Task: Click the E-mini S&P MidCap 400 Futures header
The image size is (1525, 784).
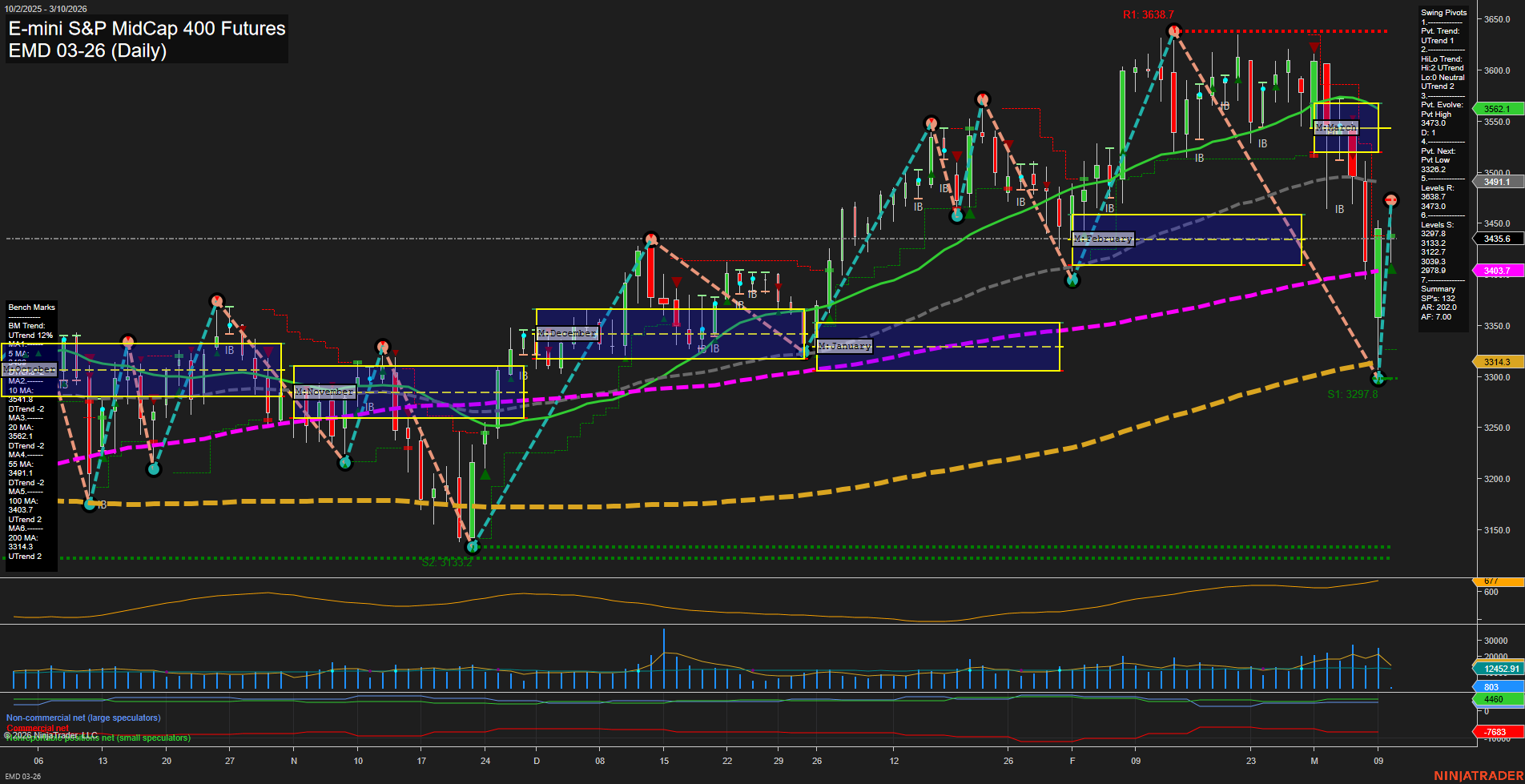Action: coord(146,29)
